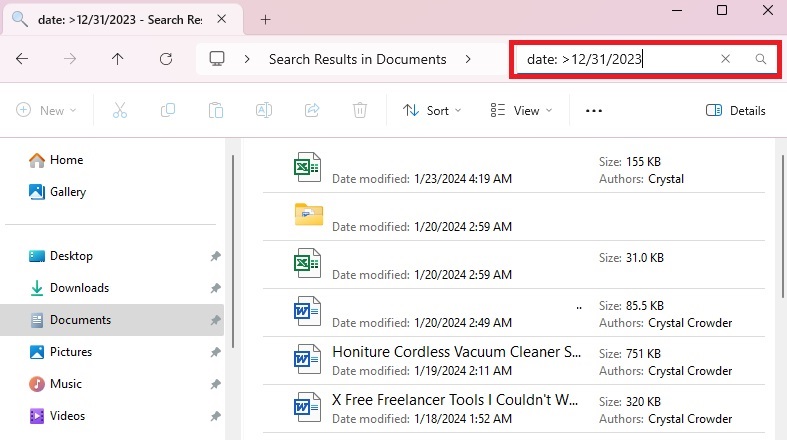The width and height of the screenshot is (787, 440).
Task: Clear the search box with X
Action: pos(725,59)
